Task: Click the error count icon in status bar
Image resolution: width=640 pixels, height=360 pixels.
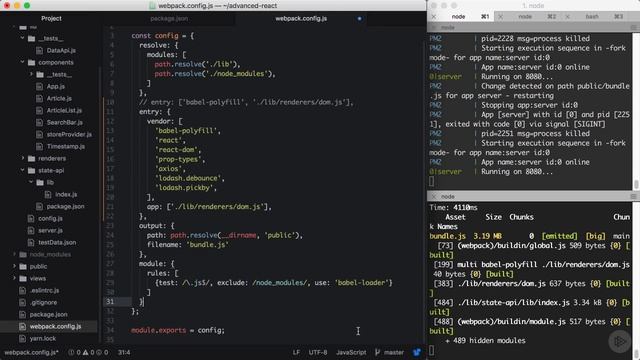Action: (71, 352)
